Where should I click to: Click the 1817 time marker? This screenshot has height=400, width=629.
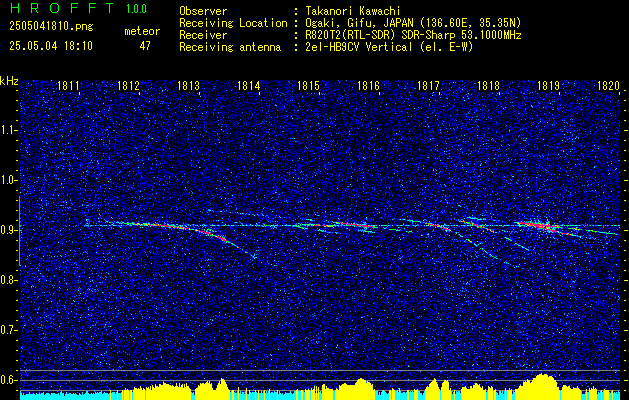(428, 85)
